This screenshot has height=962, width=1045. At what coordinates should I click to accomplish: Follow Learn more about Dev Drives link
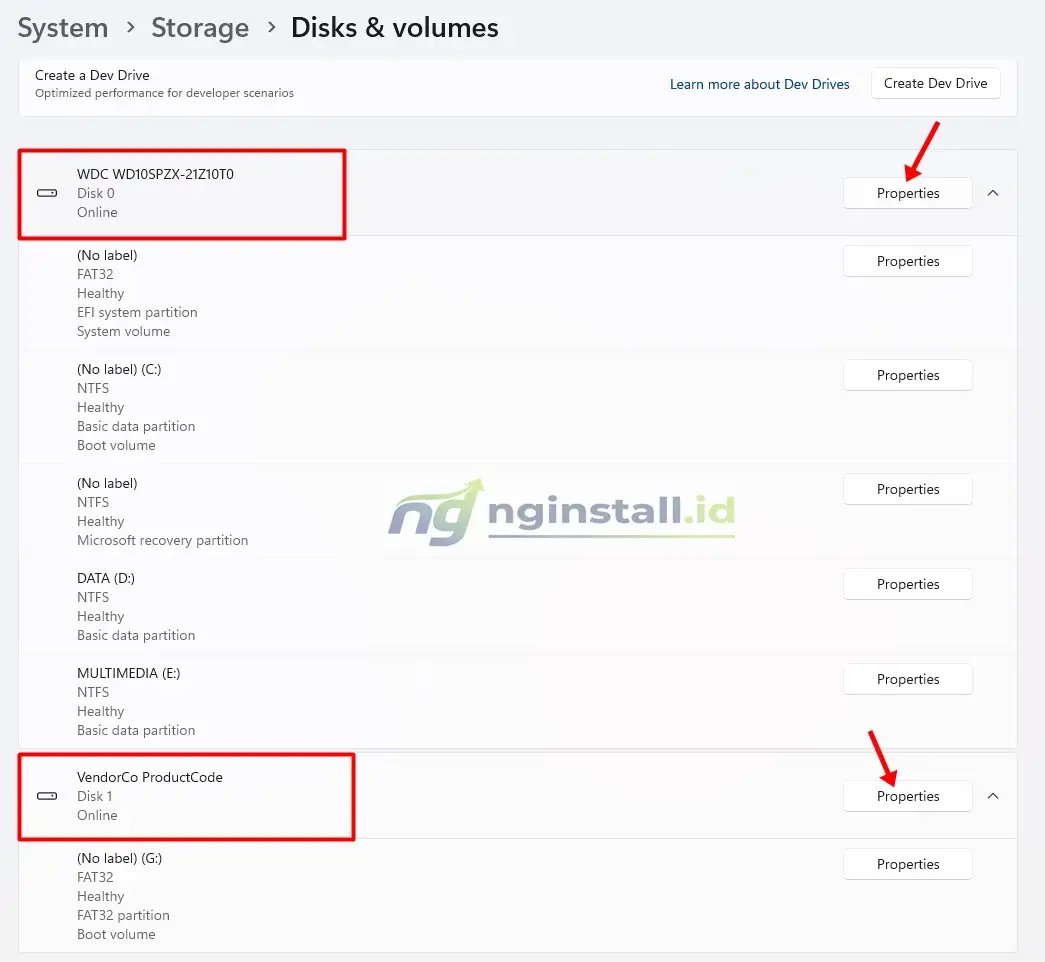point(760,84)
